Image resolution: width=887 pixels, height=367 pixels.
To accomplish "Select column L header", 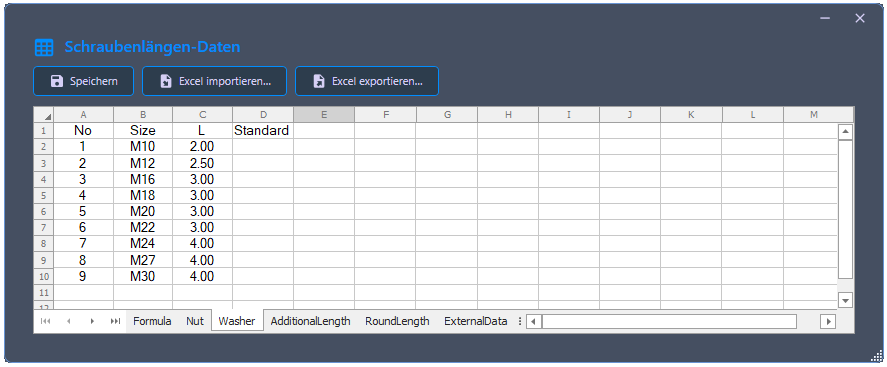I will tap(753, 115).
